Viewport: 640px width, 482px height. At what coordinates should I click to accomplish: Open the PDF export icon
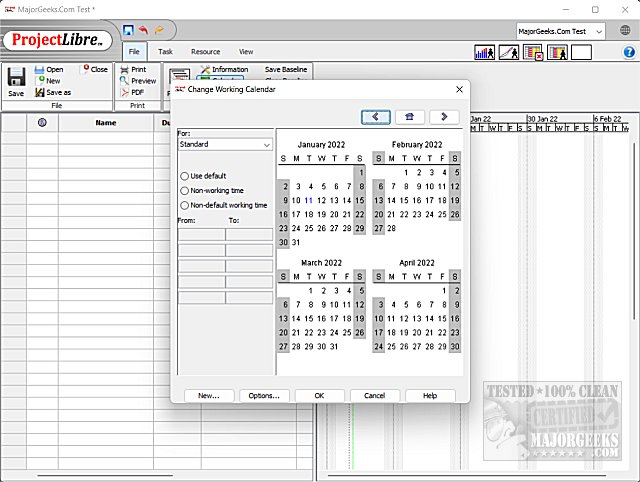[125, 92]
